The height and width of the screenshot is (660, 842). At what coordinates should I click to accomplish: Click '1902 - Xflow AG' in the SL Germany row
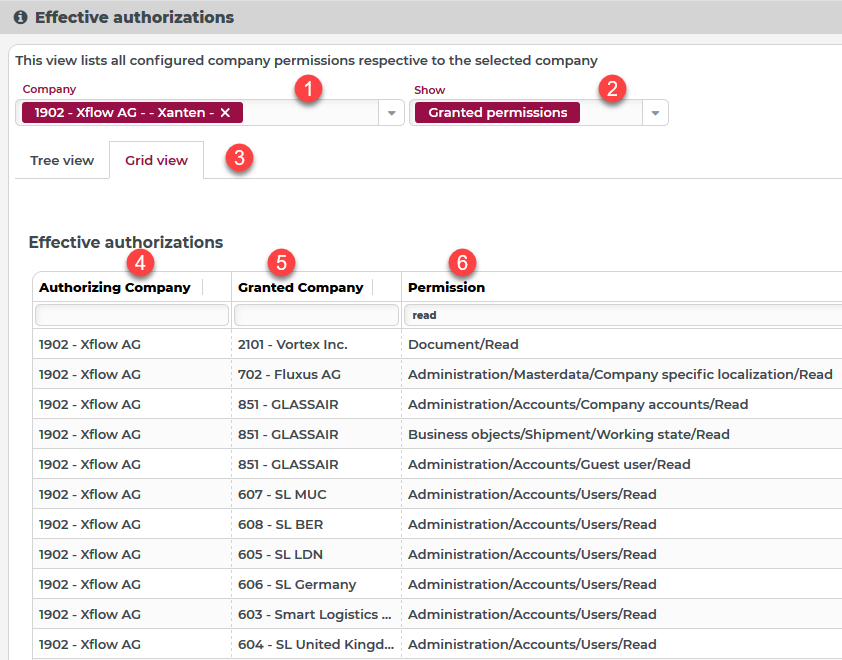pos(90,585)
